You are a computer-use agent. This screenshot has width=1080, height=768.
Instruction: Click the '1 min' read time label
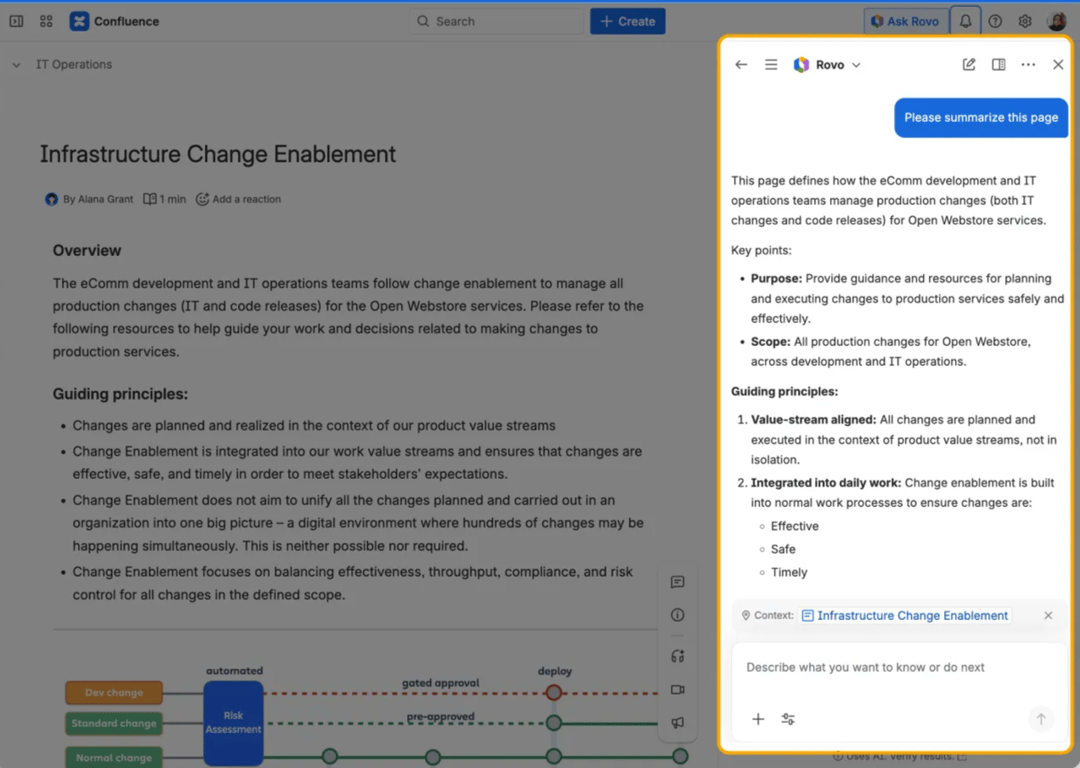coord(172,199)
